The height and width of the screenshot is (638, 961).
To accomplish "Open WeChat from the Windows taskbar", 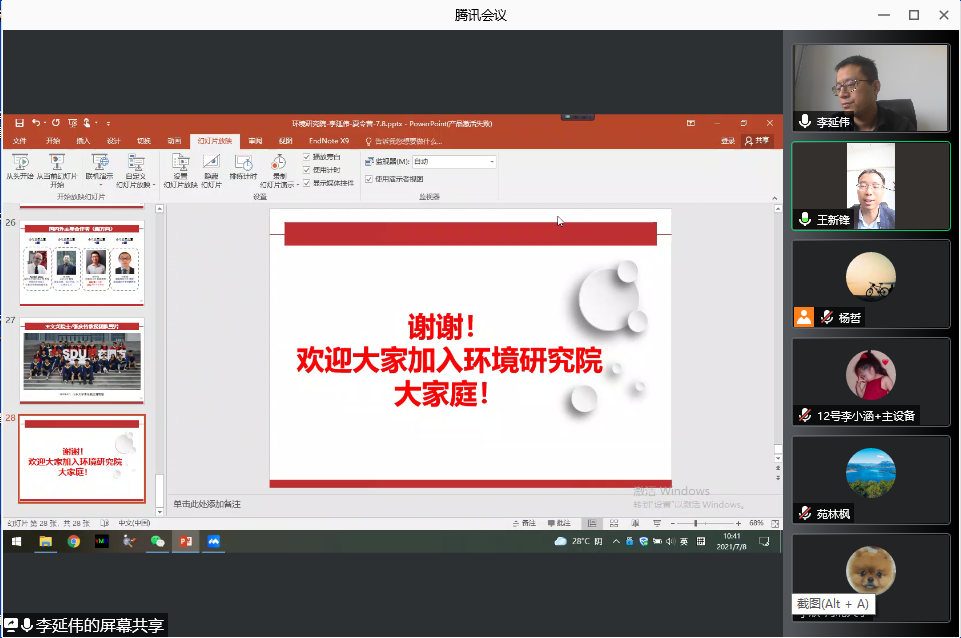I will click(157, 541).
